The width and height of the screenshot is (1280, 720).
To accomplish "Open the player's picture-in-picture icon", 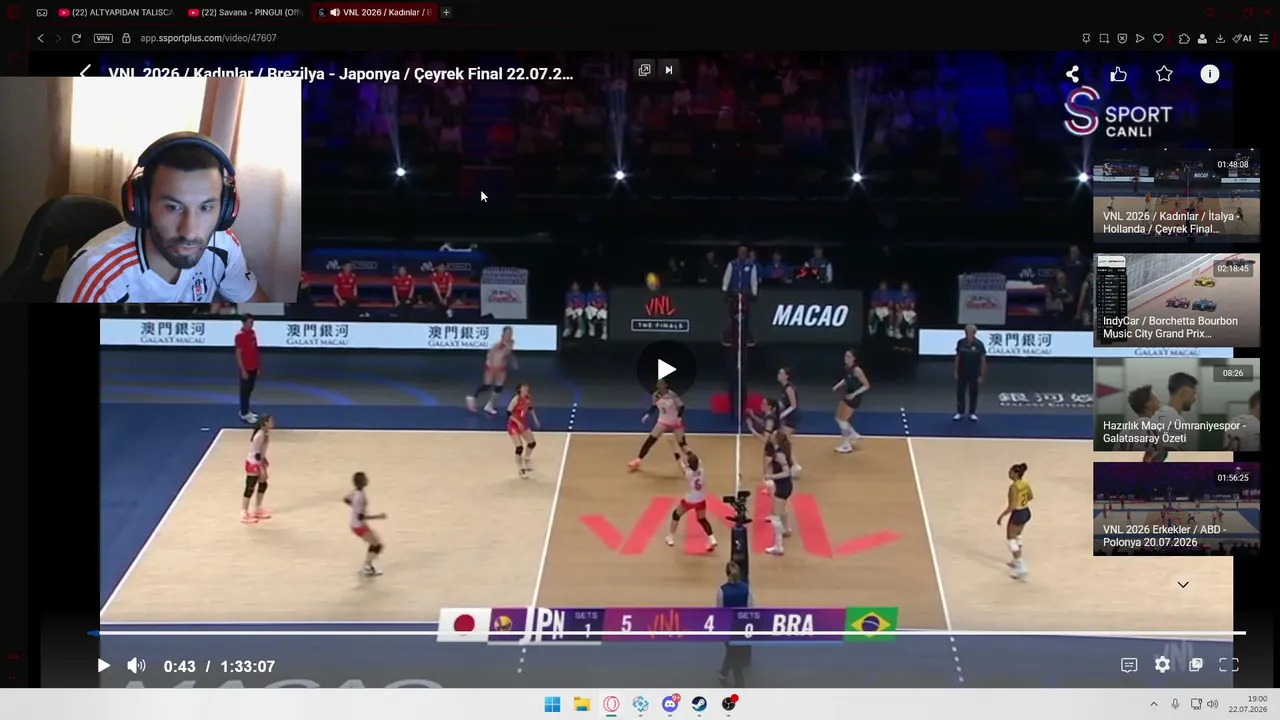I will point(1195,665).
